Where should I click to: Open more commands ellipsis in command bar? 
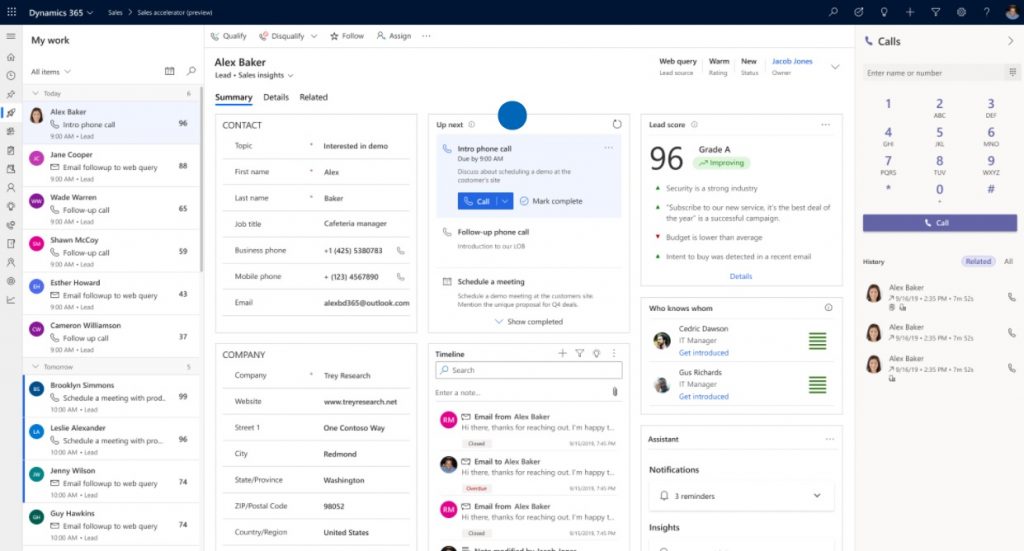[x=426, y=36]
